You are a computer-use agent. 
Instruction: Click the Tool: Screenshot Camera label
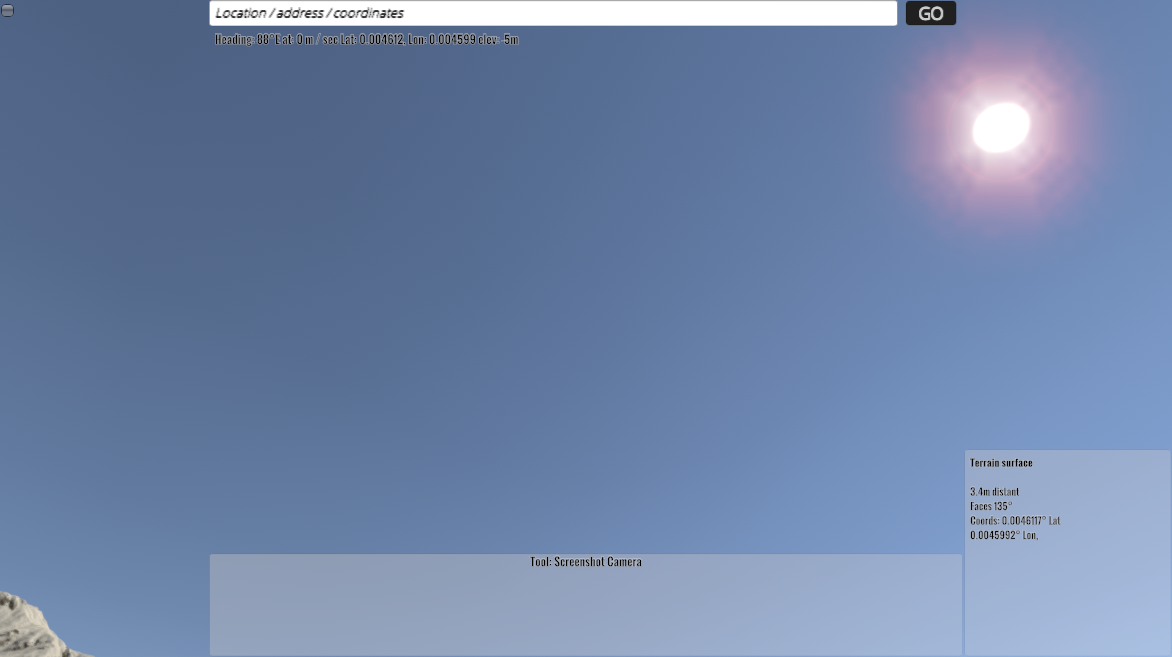pyautogui.click(x=586, y=562)
